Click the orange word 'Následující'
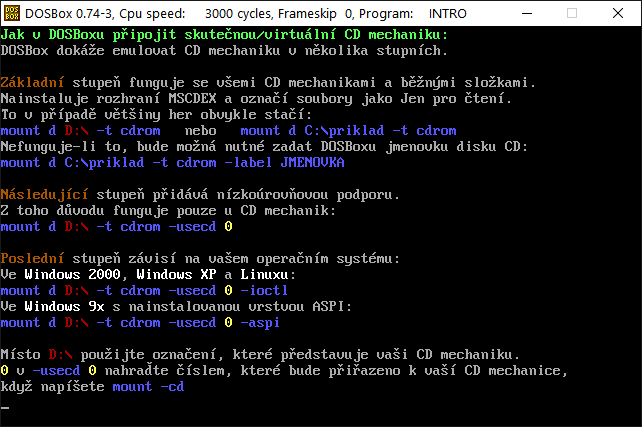Image resolution: width=642 pixels, height=427 pixels. (x=44, y=194)
